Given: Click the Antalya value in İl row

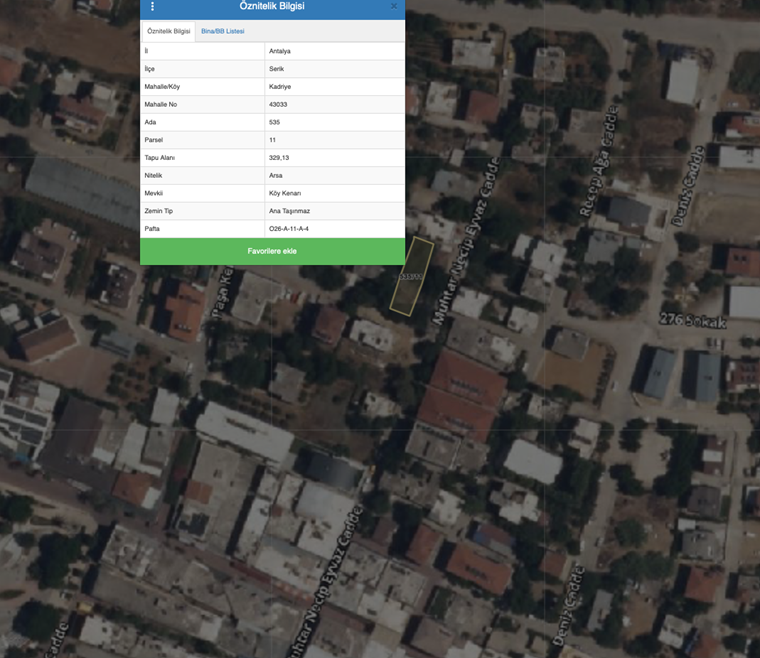Looking at the screenshot, I should click(280, 50).
